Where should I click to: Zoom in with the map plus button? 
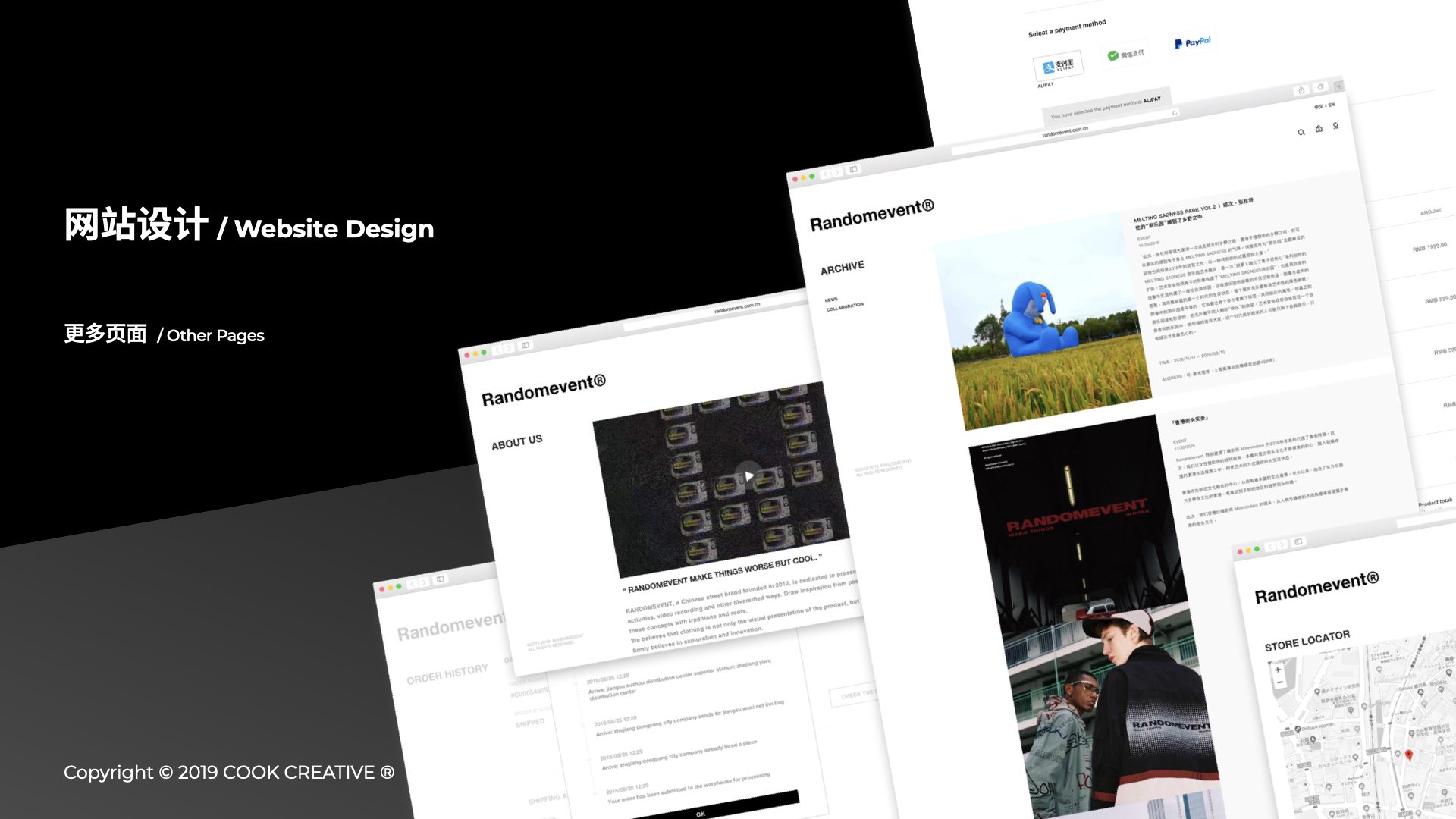tap(1278, 670)
